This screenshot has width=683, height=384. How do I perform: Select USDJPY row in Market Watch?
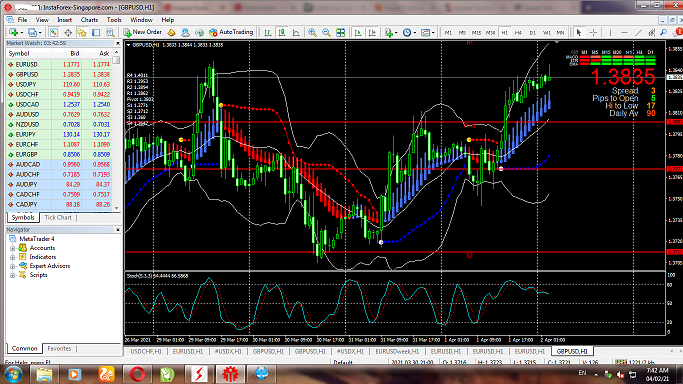click(x=59, y=84)
